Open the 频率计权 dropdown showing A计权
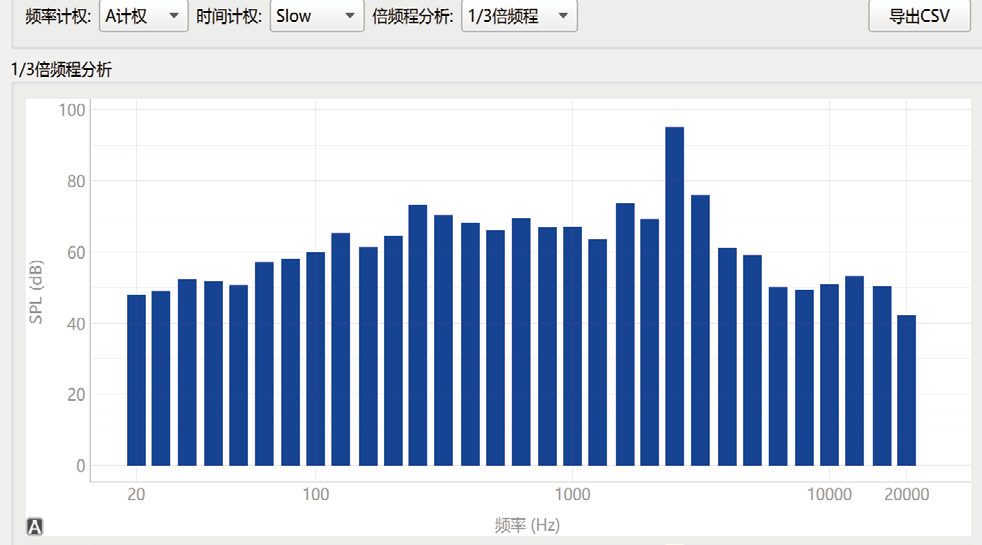 point(144,16)
